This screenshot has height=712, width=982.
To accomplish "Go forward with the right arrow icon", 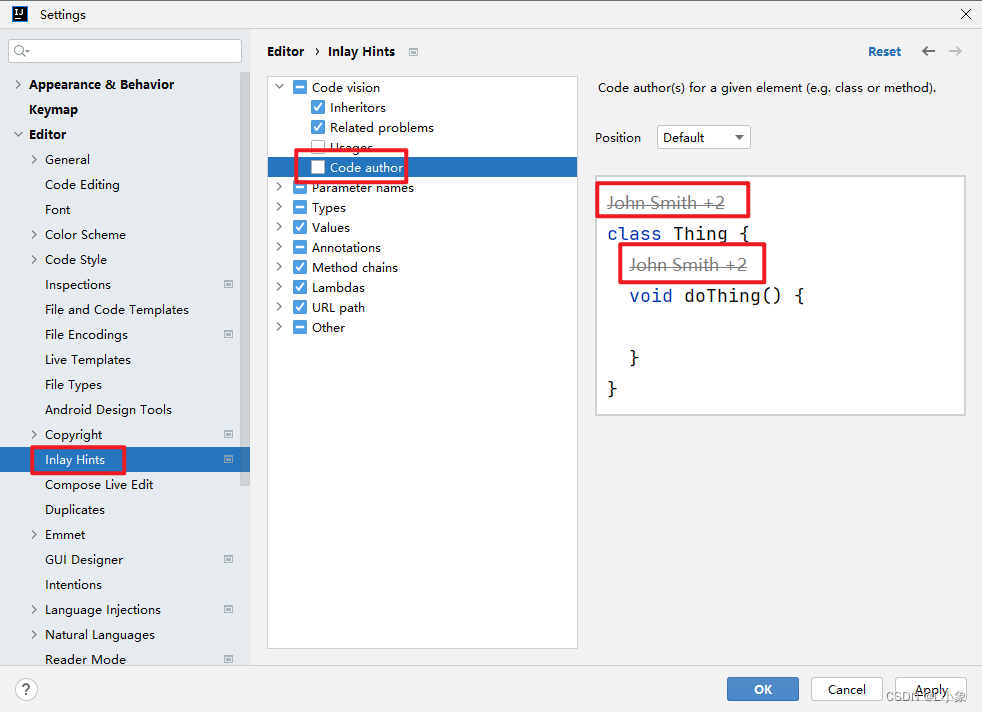I will coord(955,51).
